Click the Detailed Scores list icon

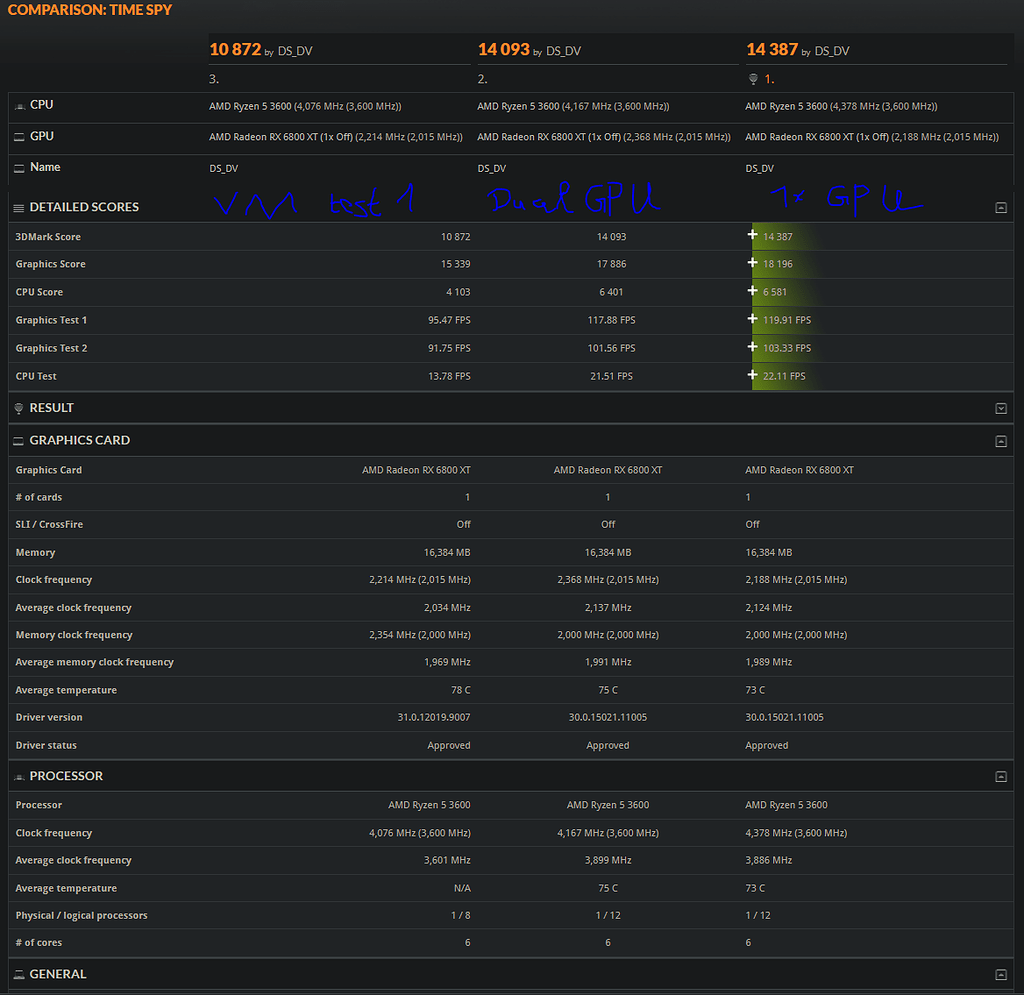pyautogui.click(x=18, y=208)
